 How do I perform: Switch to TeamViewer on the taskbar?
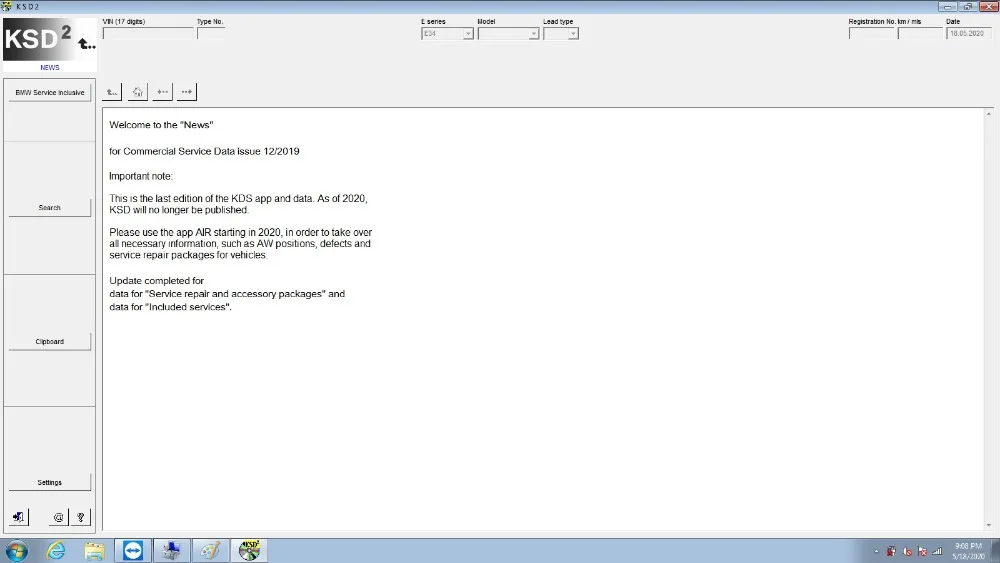point(133,550)
